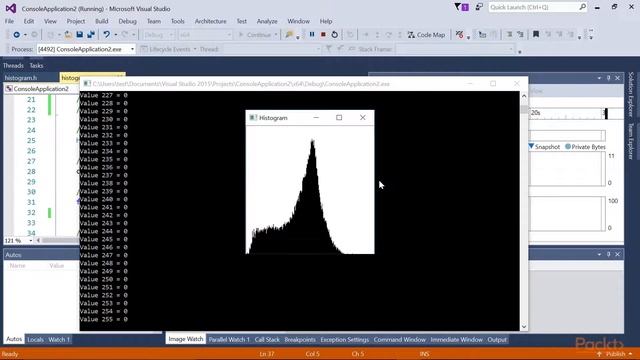Switch to Call Stack tab

(267, 340)
